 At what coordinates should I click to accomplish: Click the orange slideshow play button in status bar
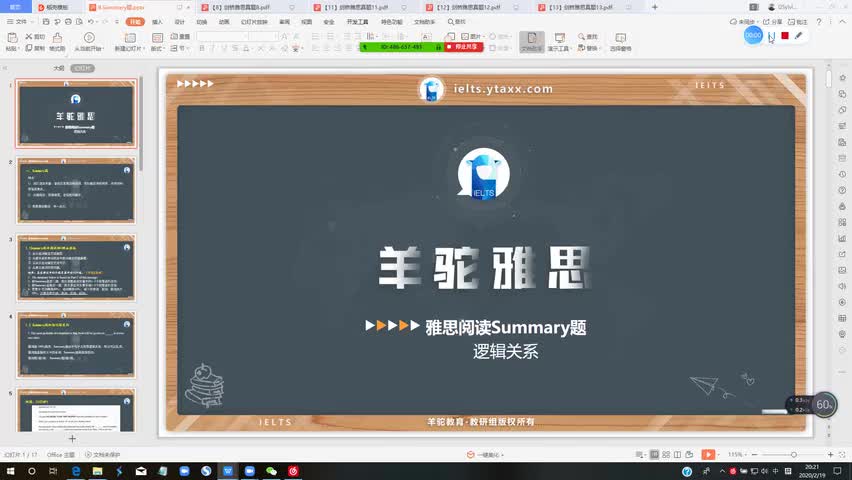click(708, 454)
